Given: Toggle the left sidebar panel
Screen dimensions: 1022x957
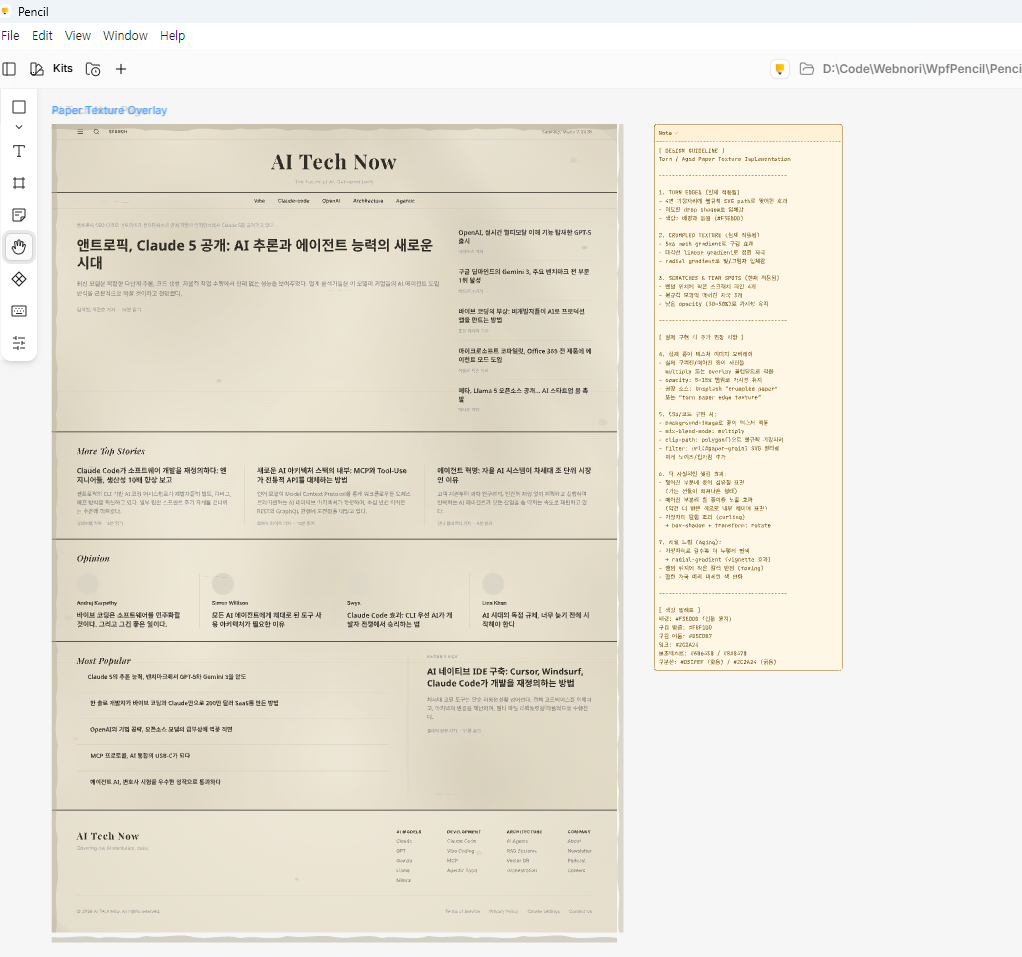Looking at the screenshot, I should (x=9, y=69).
